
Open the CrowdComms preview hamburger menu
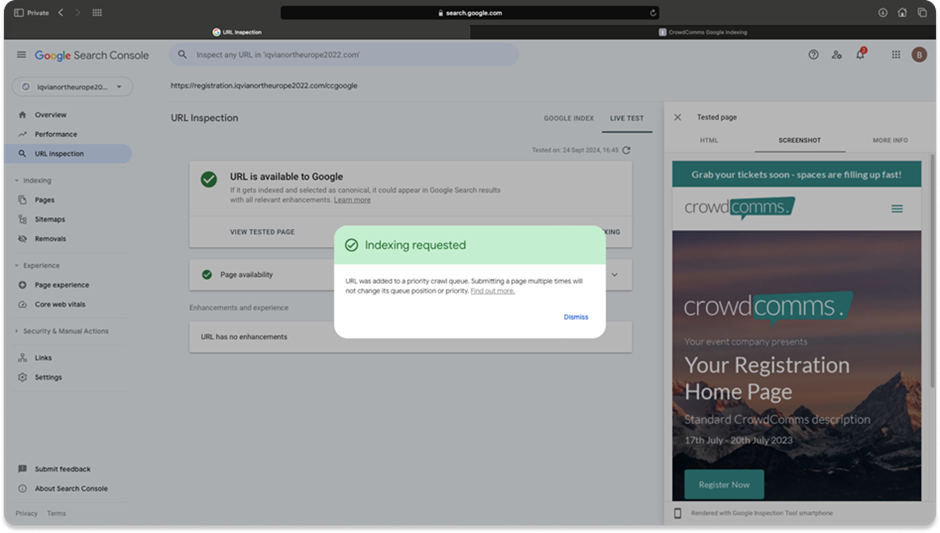pos(897,208)
